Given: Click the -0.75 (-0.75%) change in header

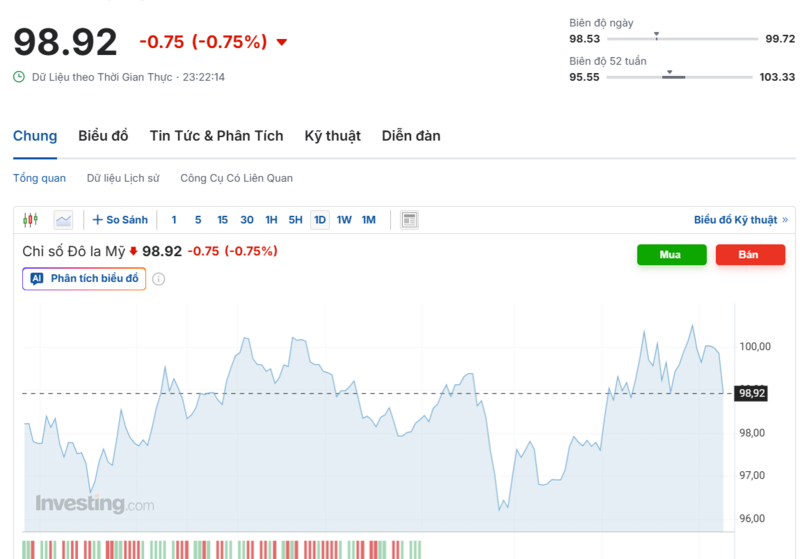Looking at the screenshot, I should pos(203,42).
